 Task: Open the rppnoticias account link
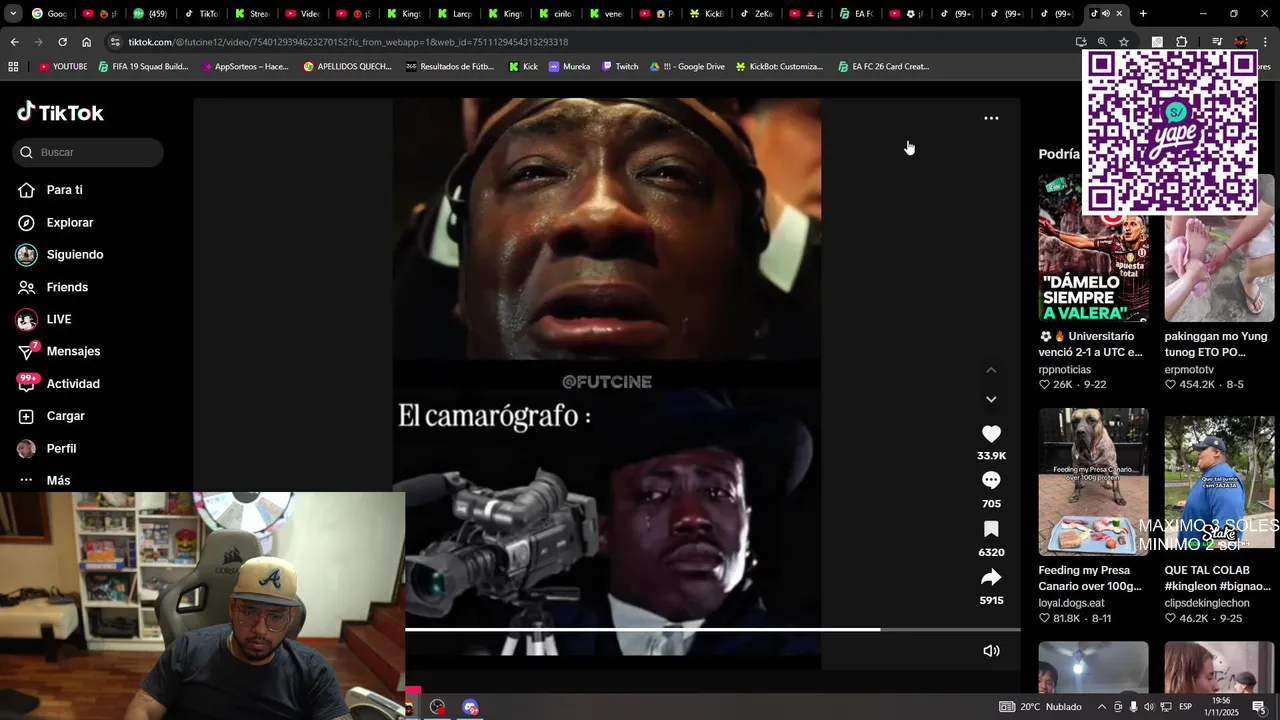pyautogui.click(x=1065, y=370)
